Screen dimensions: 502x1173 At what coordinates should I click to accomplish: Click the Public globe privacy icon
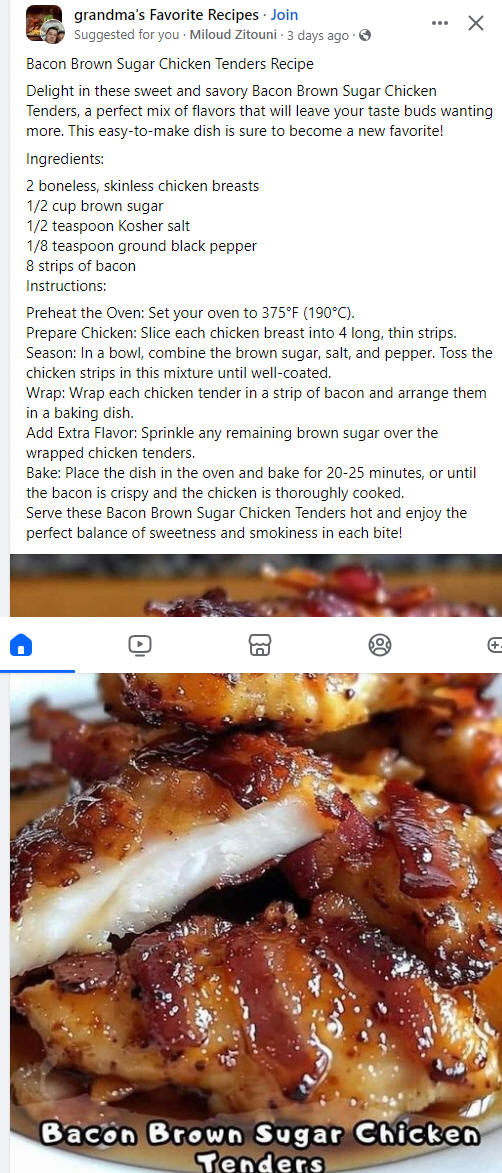click(x=365, y=35)
